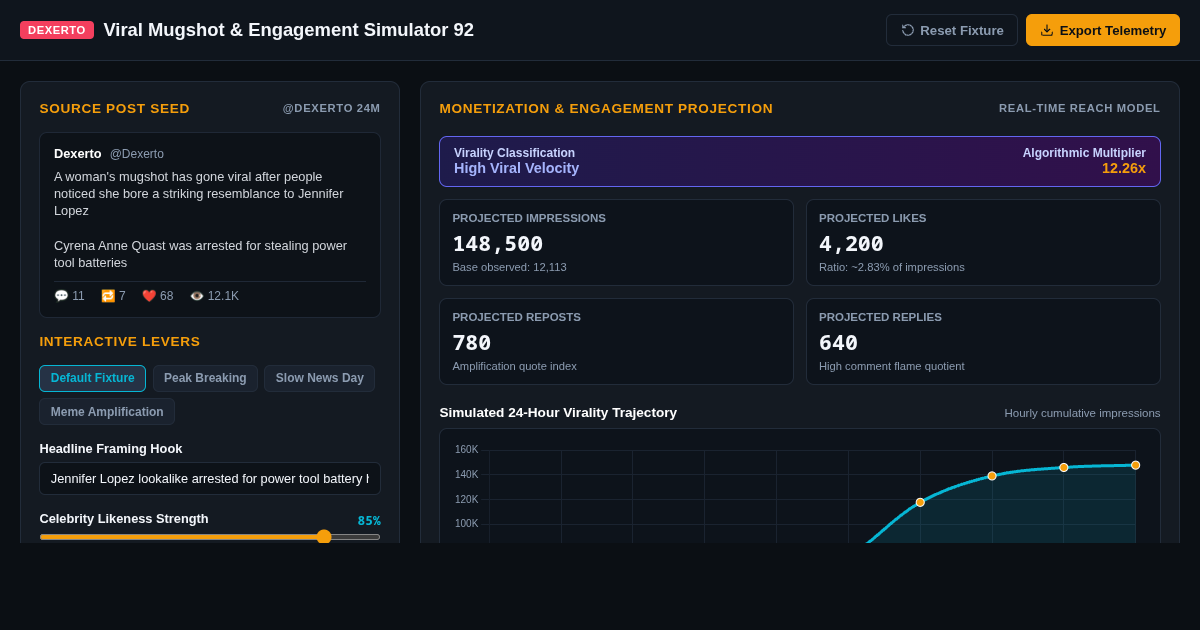Click the Ratio ~2.83% of impressions text
The height and width of the screenshot is (630, 1200).
click(892, 267)
